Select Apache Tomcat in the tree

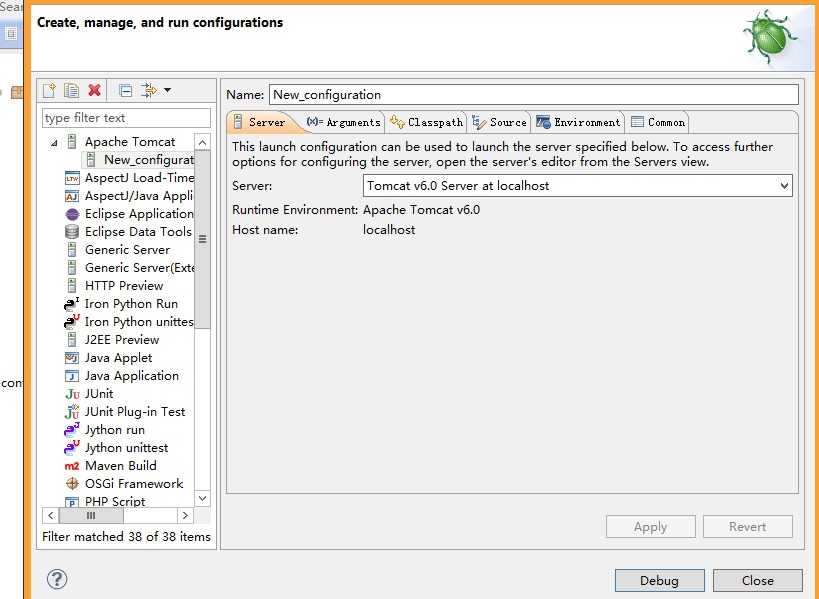[130, 142]
